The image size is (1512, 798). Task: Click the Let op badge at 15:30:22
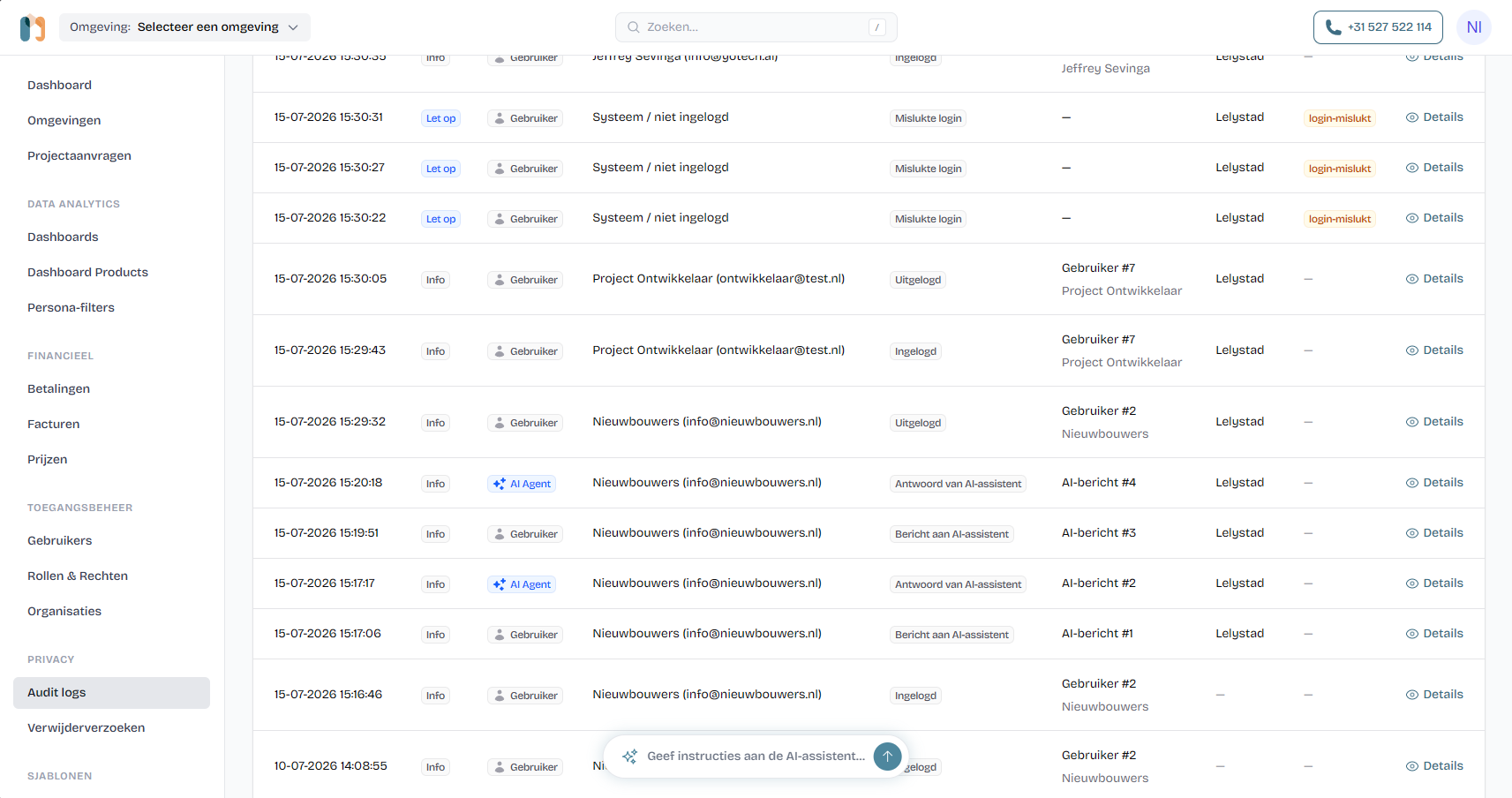(440, 219)
